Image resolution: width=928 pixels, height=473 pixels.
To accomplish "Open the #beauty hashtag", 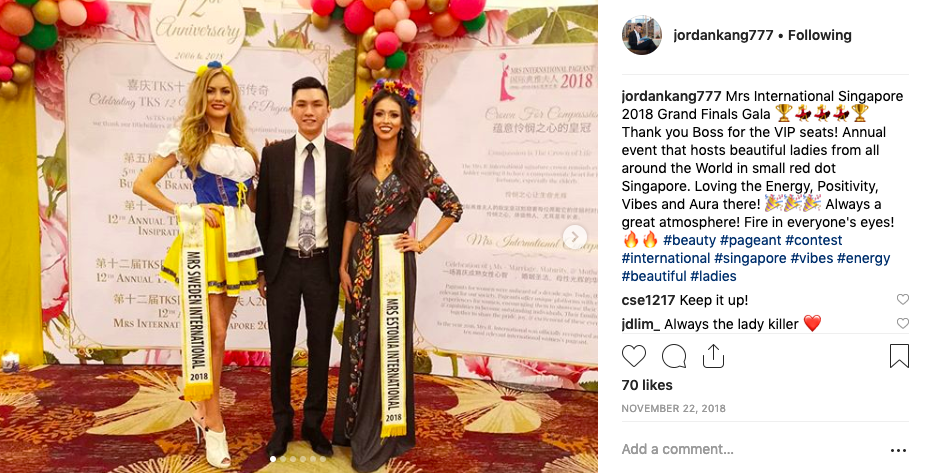I will [x=689, y=240].
